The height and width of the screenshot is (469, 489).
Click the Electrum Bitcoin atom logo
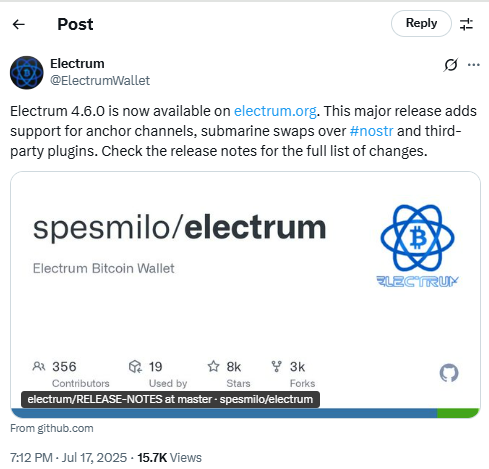click(x=417, y=246)
